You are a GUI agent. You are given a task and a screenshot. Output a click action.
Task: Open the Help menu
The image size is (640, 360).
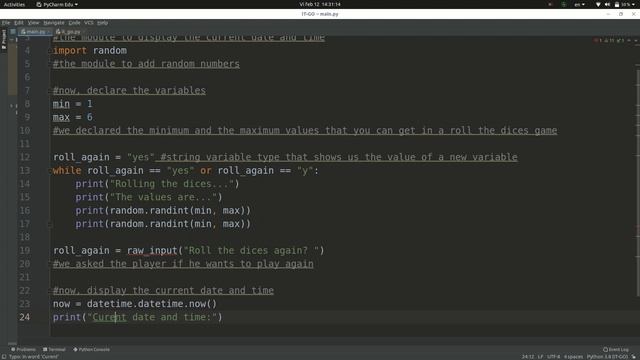tap(102, 23)
